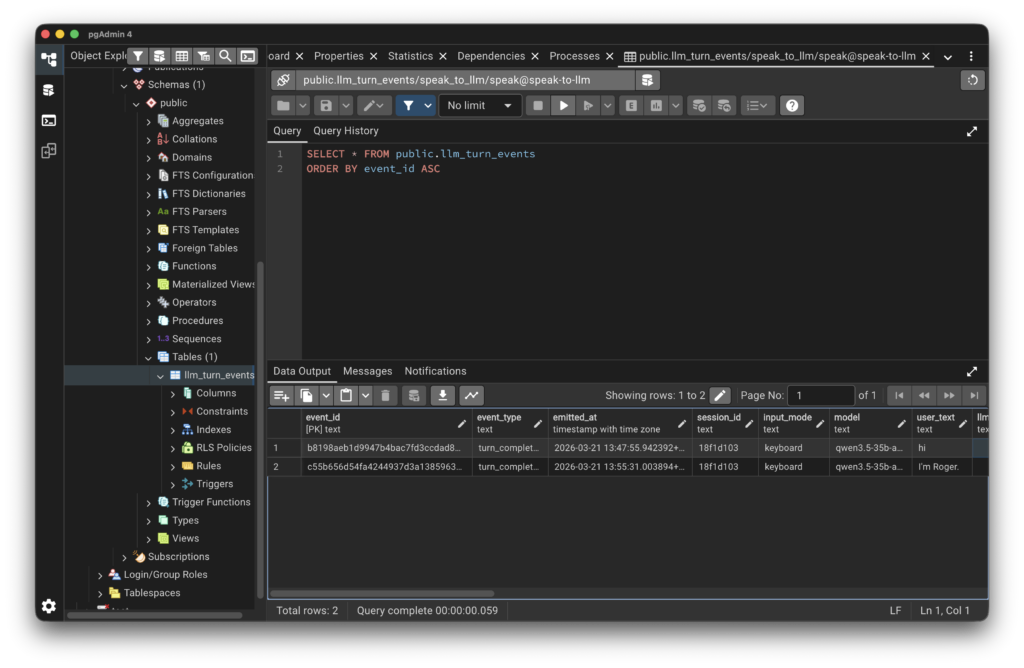
Task: Open PSQL Tool from left sidebar
Action: 48,121
